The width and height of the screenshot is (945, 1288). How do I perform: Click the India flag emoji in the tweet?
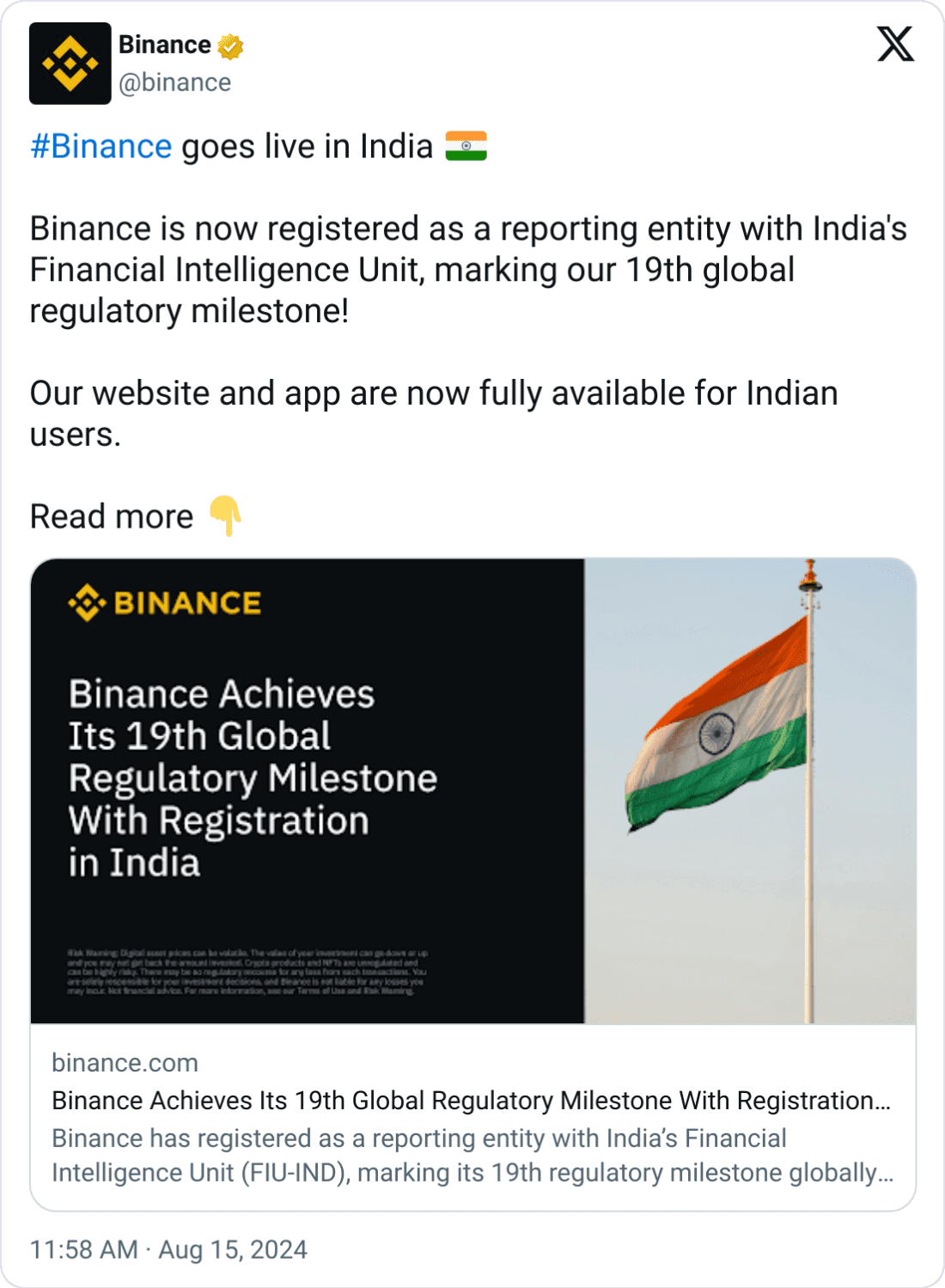coord(465,146)
